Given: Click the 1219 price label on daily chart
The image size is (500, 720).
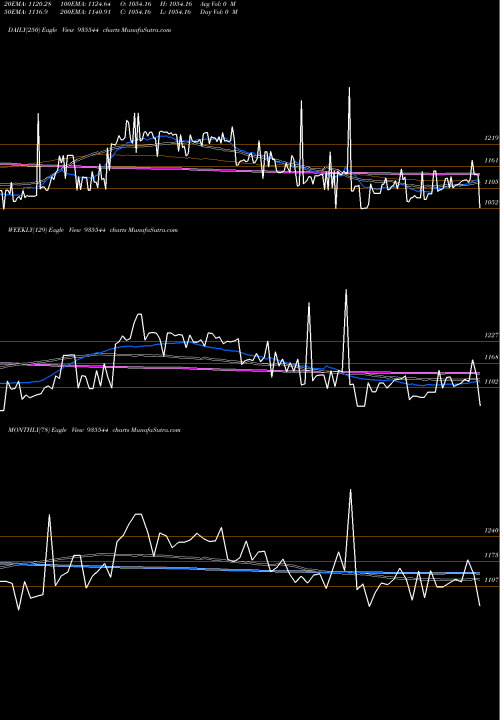Looking at the screenshot, I should pyautogui.click(x=491, y=138).
